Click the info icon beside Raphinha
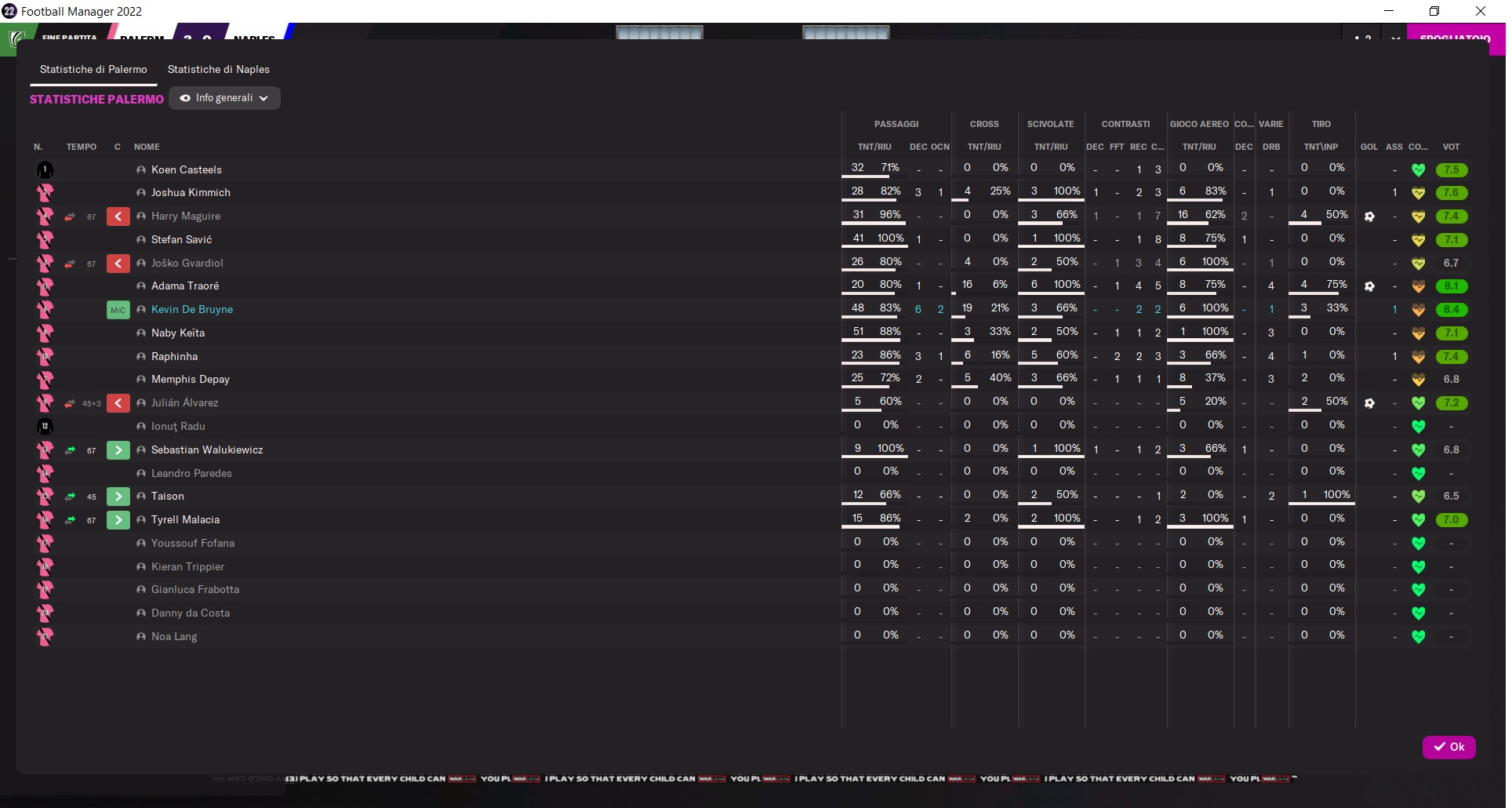 point(141,356)
